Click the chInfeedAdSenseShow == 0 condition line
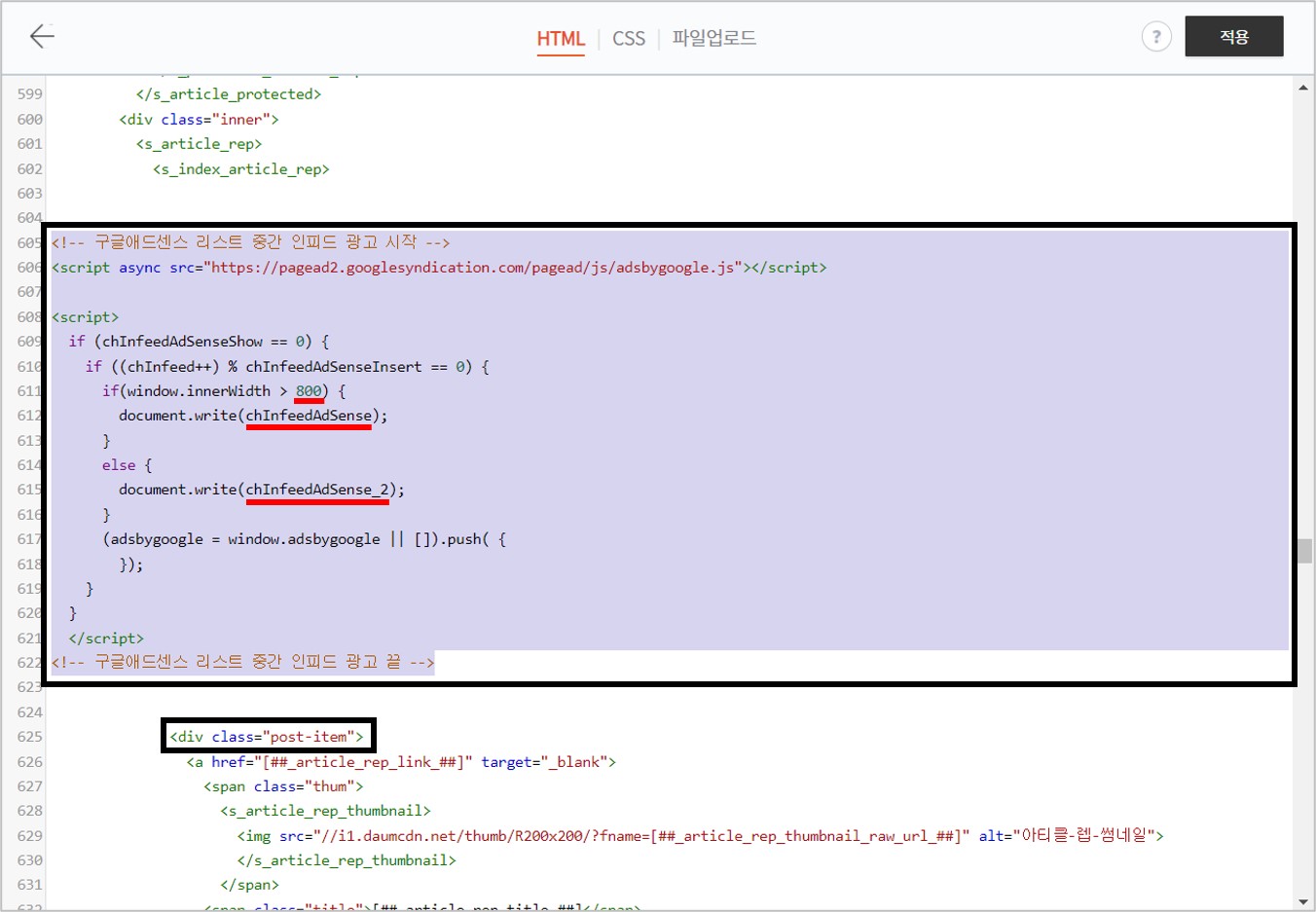This screenshot has width=1316, height=912. tap(199, 342)
